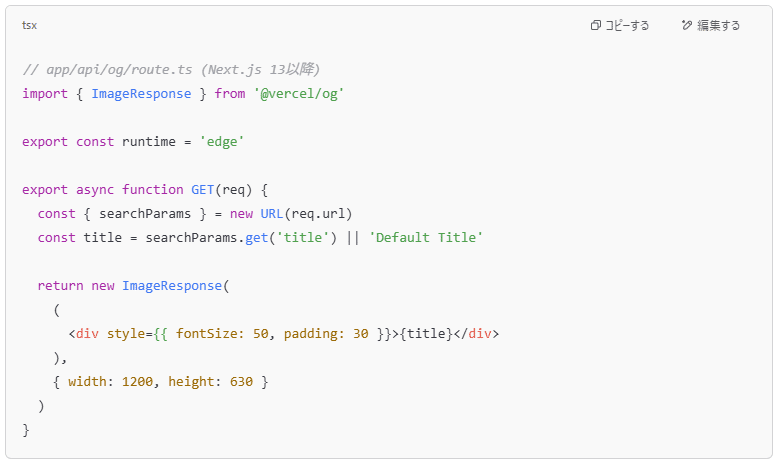Click the '@vercel/og' string
This screenshot has width=775, height=462.
(299, 93)
